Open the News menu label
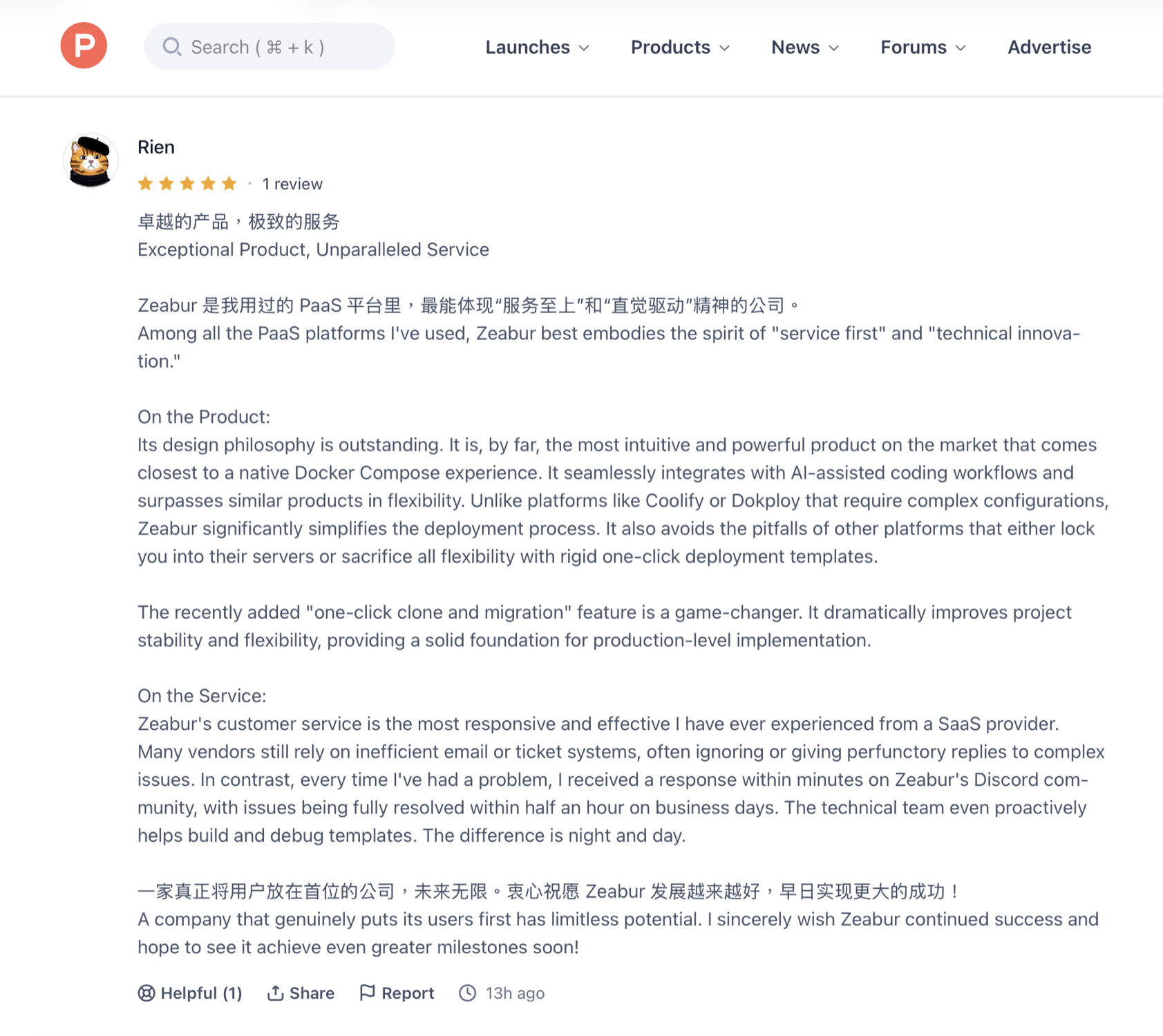Screen dimensions: 1163x1036 click(x=795, y=47)
